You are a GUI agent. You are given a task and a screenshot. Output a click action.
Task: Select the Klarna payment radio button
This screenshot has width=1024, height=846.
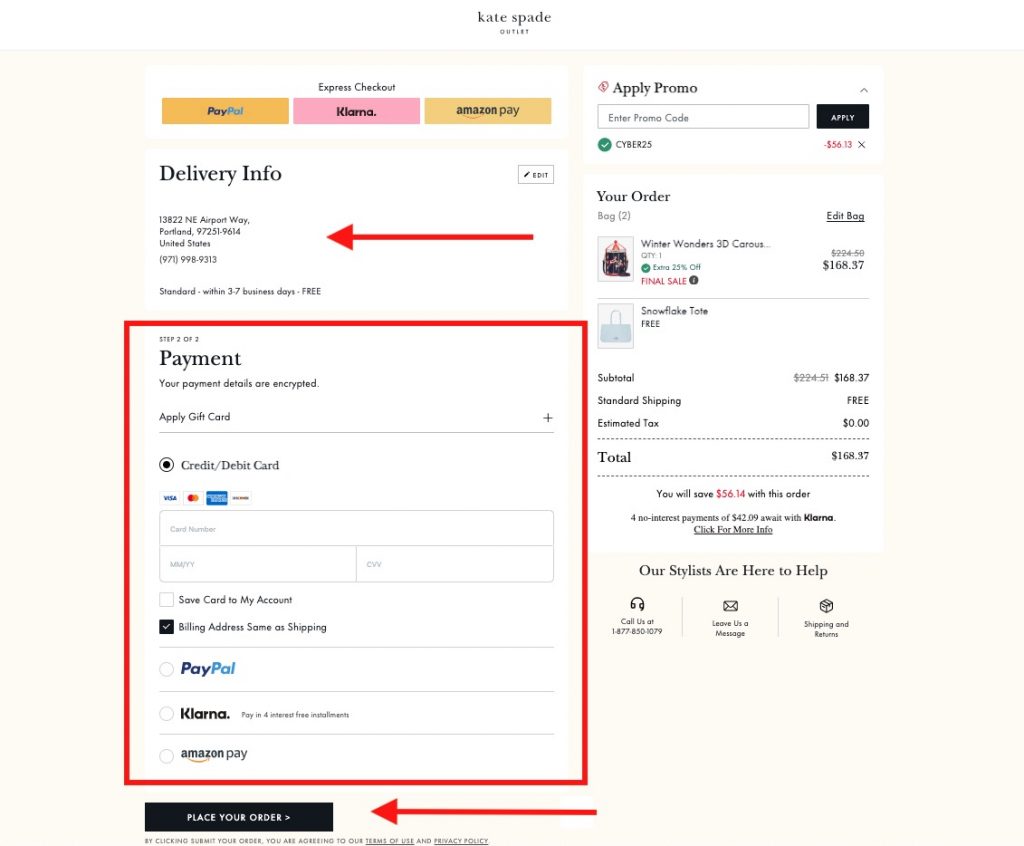tap(167, 713)
